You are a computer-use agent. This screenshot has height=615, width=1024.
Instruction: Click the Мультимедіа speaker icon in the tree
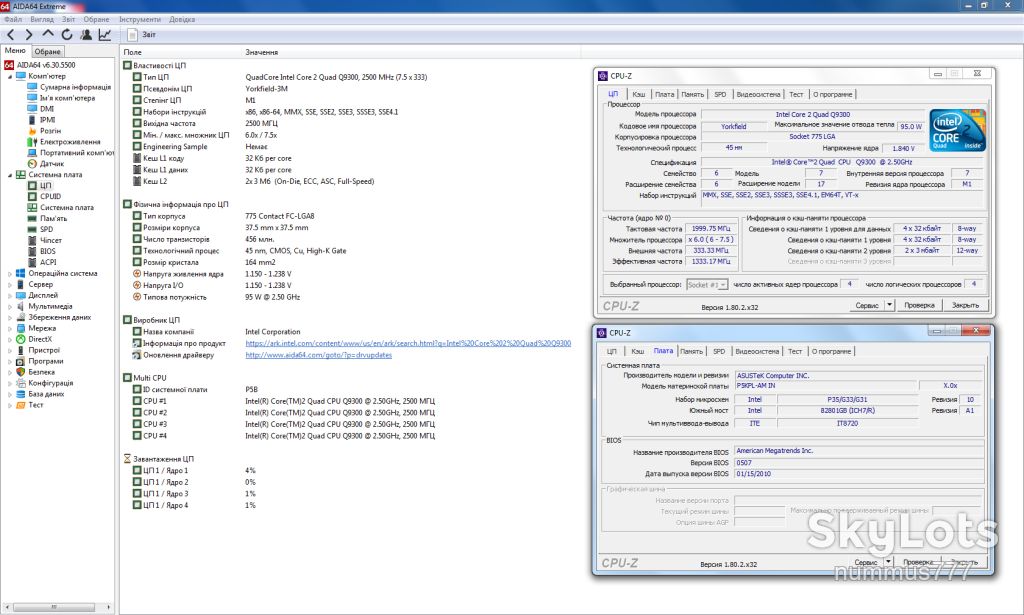[x=20, y=306]
